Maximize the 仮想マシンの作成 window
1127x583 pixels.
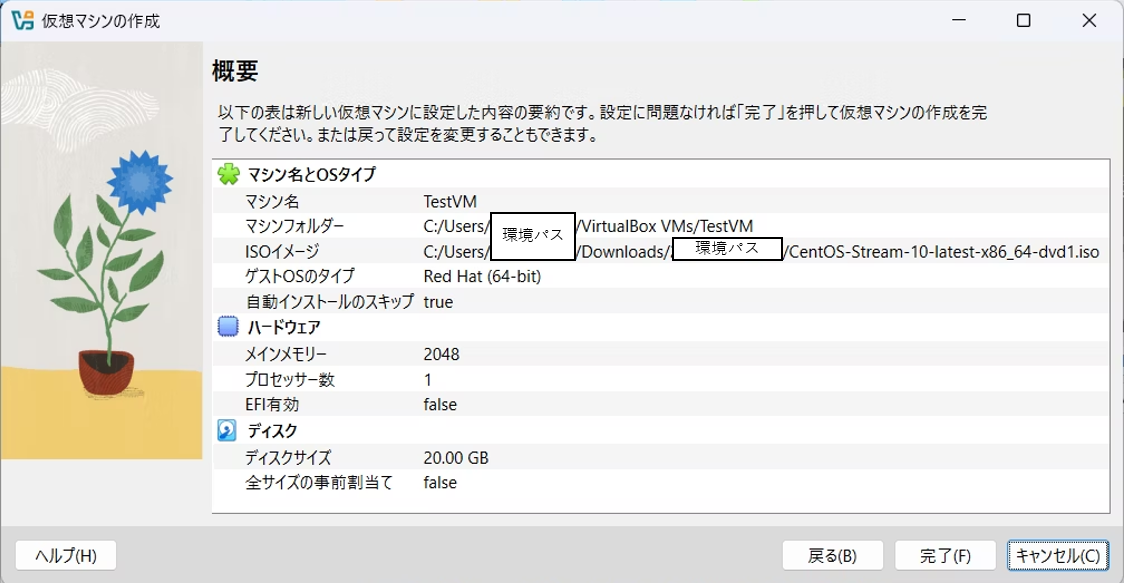point(1024,21)
